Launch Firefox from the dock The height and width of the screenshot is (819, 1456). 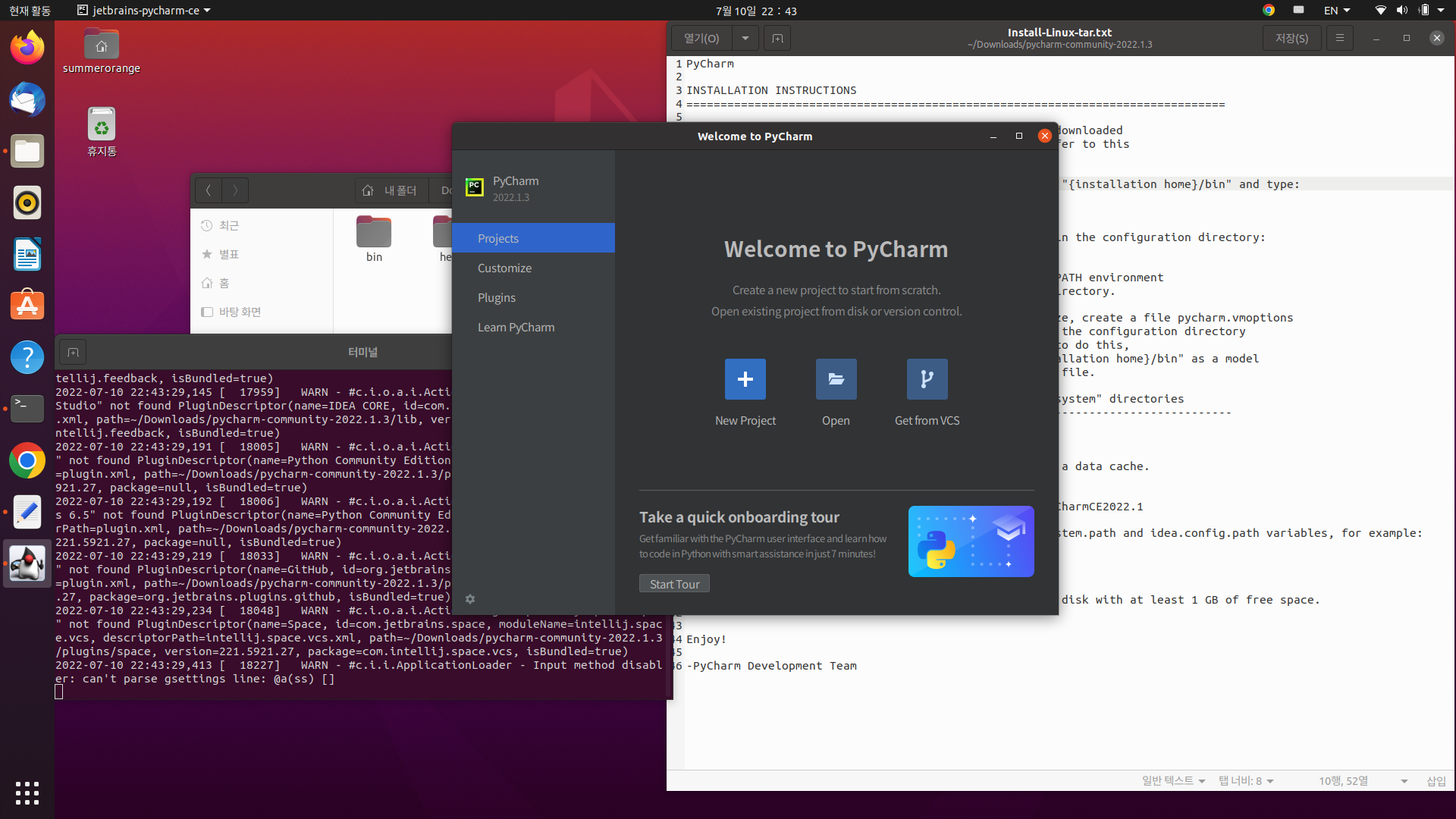point(27,48)
